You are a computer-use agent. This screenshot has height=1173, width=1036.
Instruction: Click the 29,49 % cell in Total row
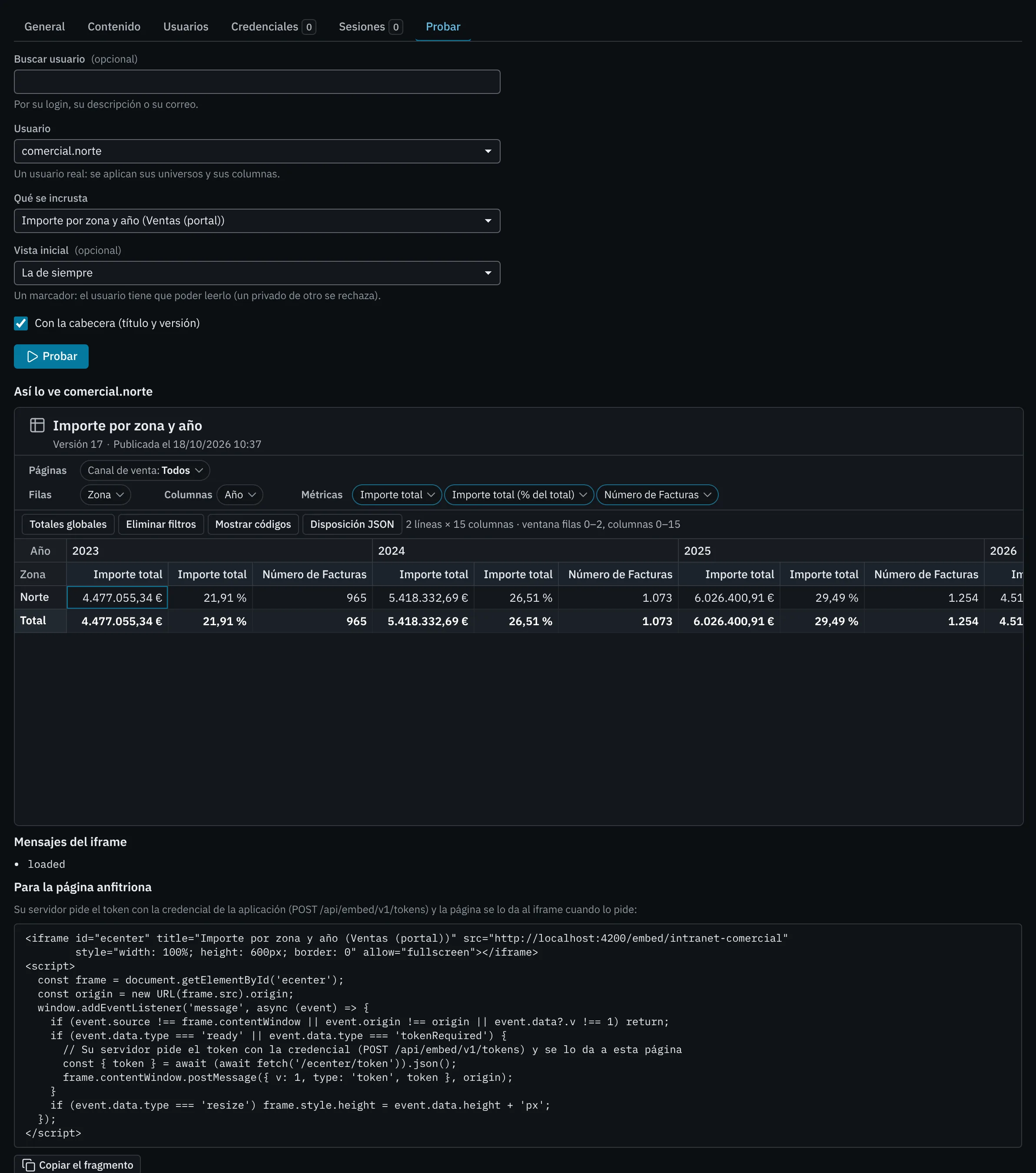tap(822, 621)
